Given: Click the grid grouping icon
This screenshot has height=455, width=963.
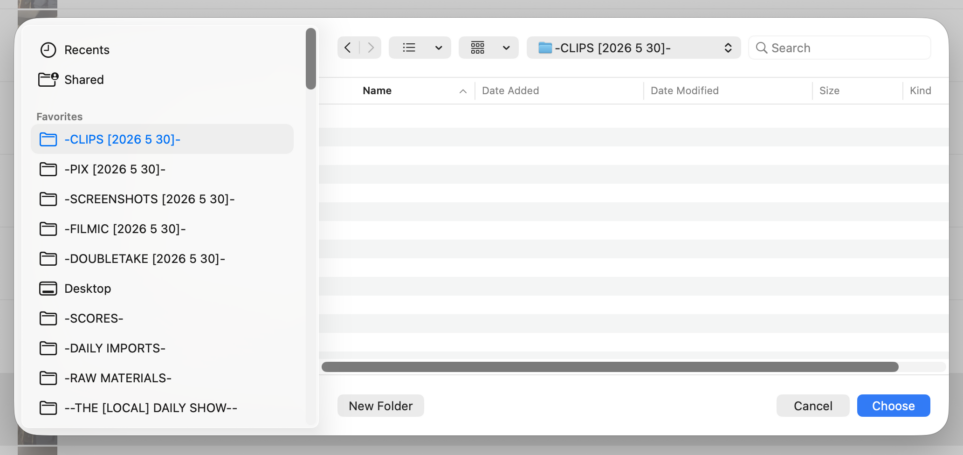Looking at the screenshot, I should [478, 48].
